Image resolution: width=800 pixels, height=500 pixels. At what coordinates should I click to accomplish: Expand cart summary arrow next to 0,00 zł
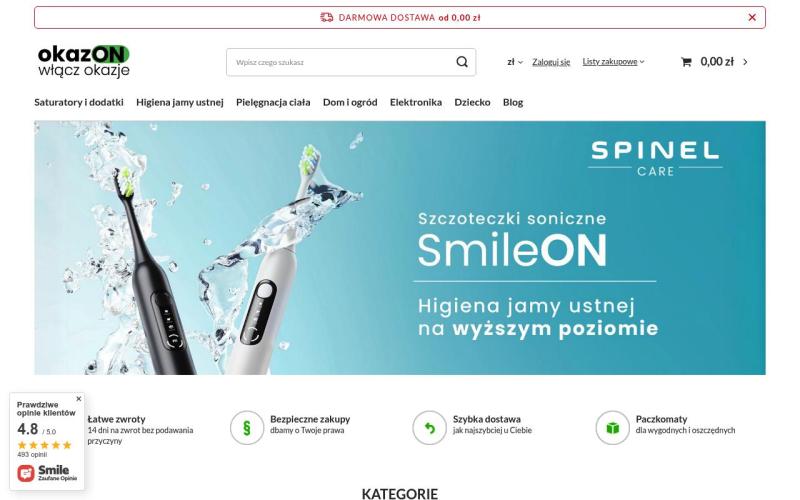[745, 62]
